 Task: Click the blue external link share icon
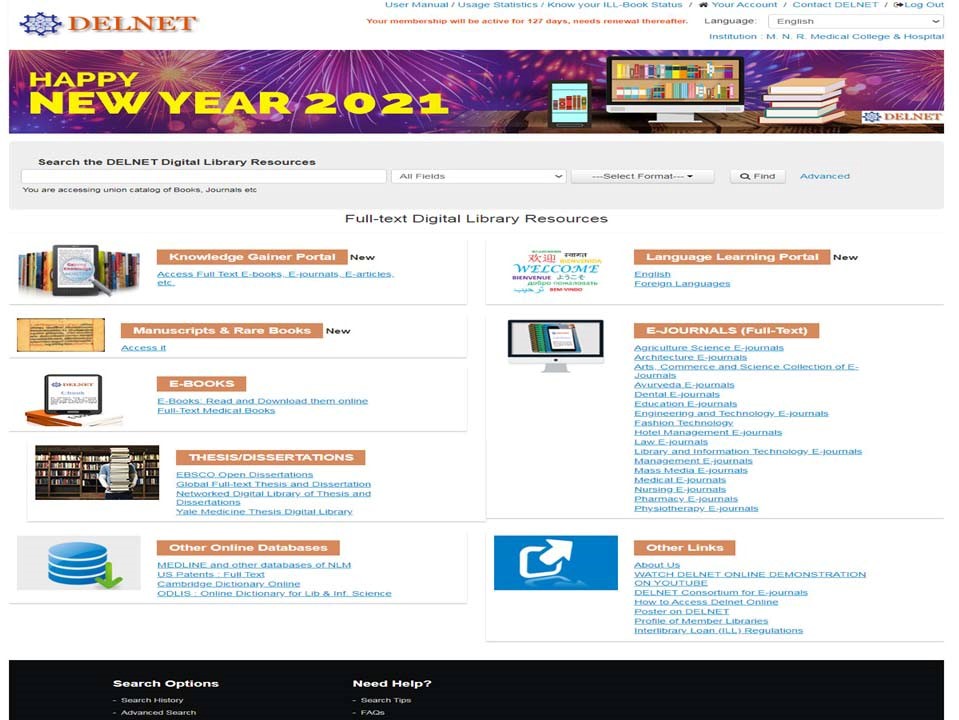coord(556,563)
